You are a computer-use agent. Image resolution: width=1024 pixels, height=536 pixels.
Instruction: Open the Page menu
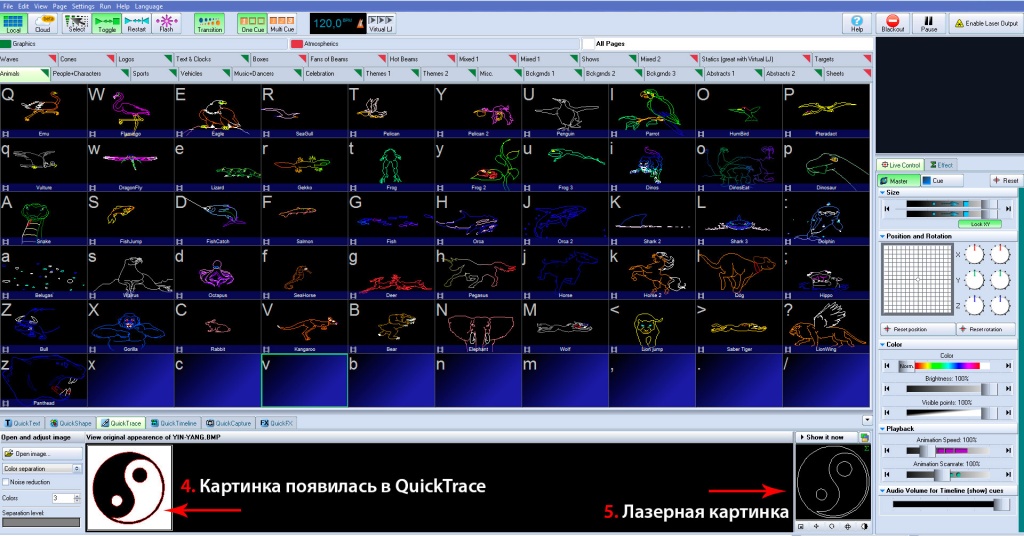click(x=59, y=6)
